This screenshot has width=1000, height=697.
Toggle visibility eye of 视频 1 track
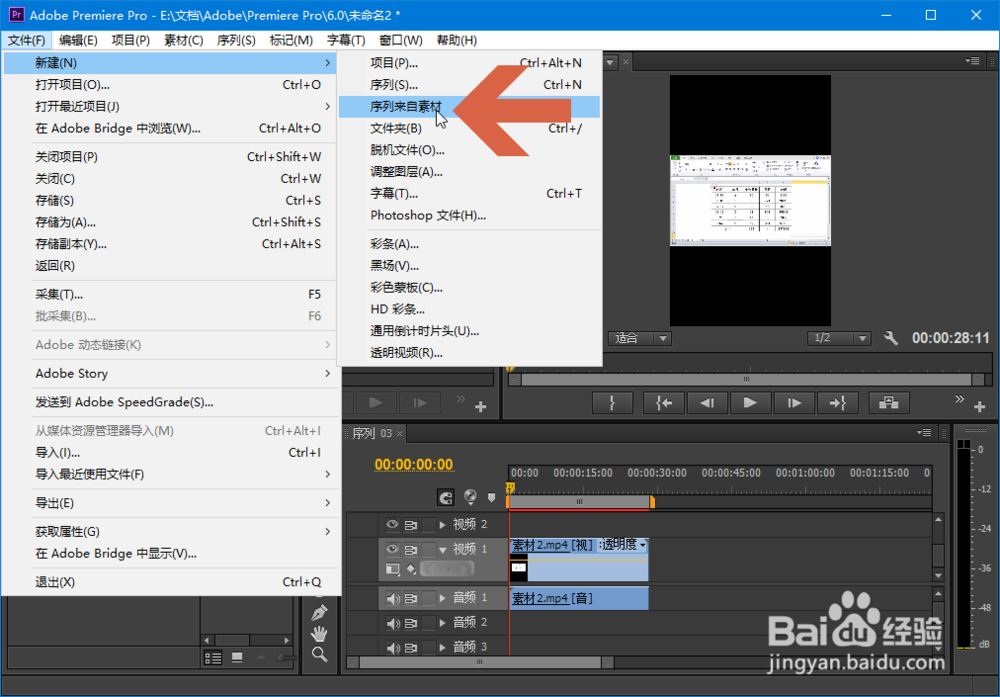(392, 548)
